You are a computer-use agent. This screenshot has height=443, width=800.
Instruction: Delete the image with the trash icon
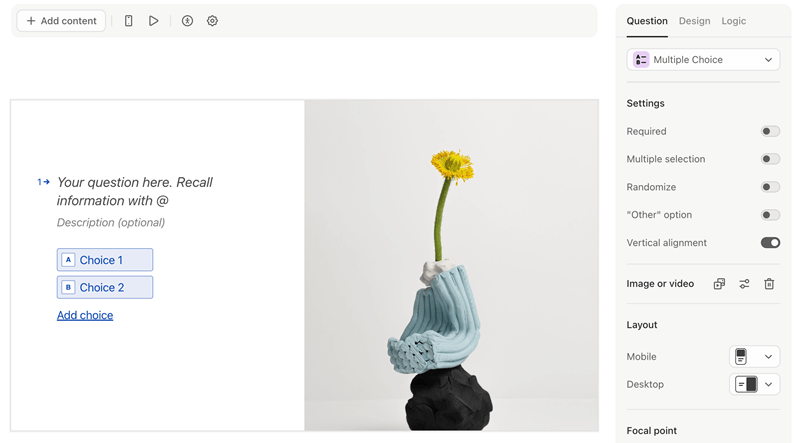point(769,284)
